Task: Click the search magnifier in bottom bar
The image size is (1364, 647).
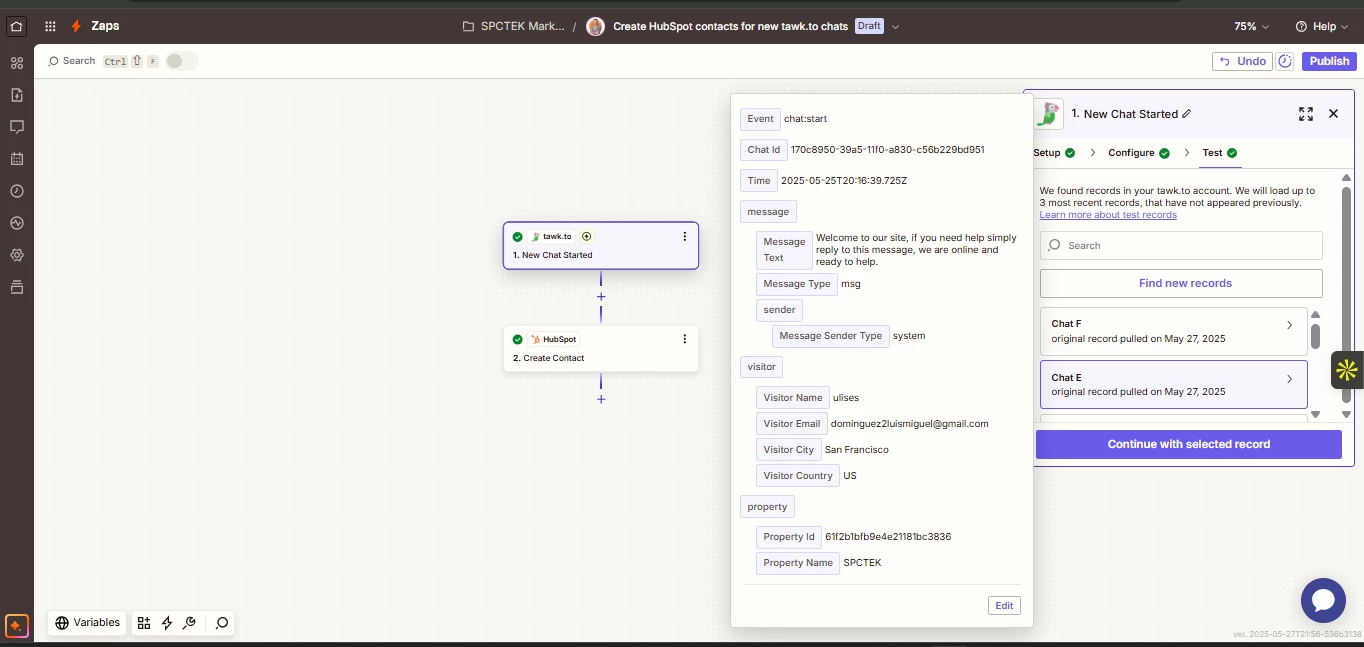Action: (222, 623)
